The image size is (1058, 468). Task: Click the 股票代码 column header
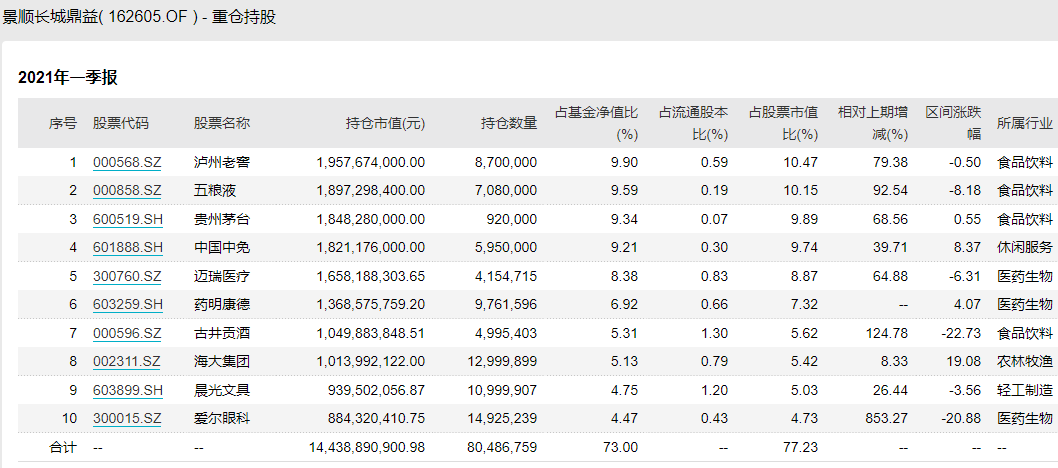point(121,123)
